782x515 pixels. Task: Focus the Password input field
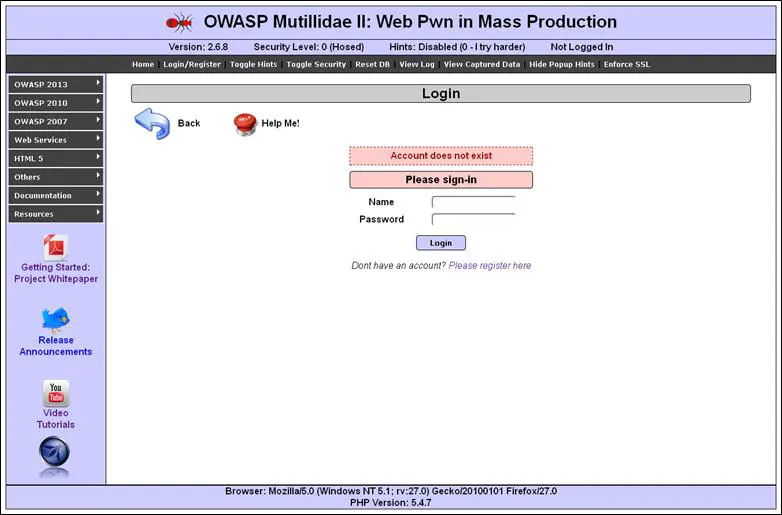click(473, 220)
